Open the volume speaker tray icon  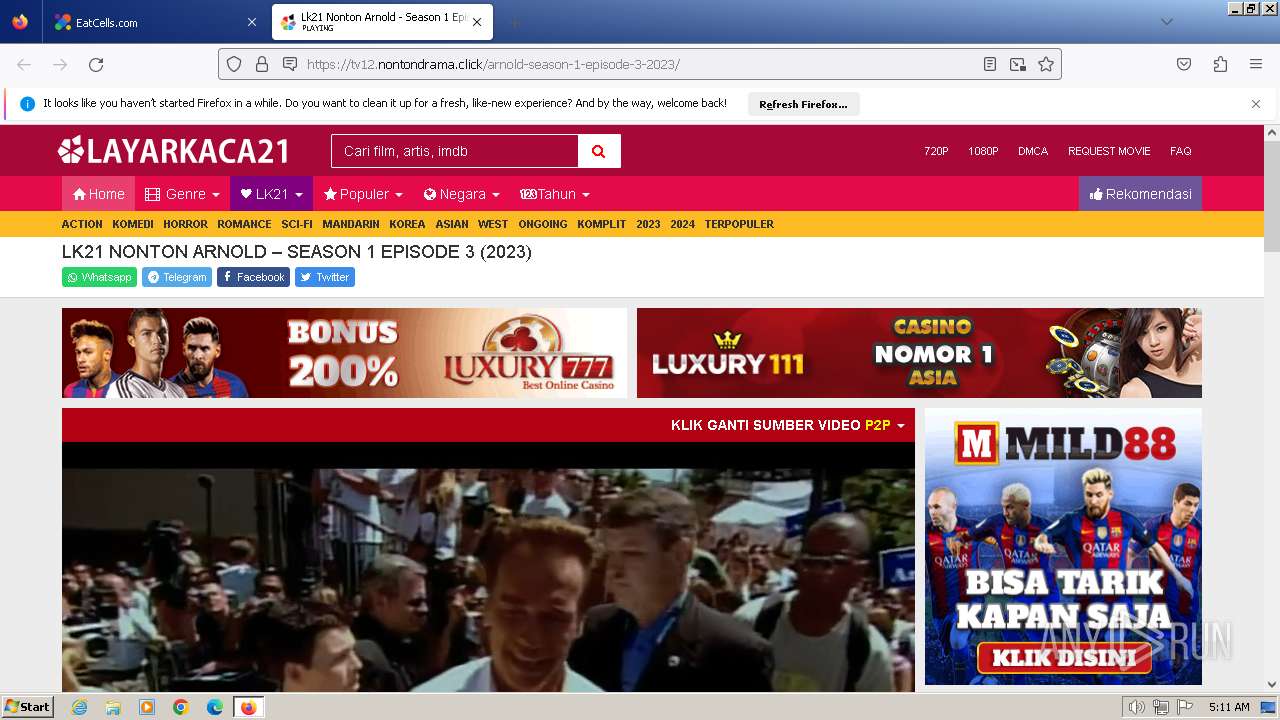coord(1136,707)
